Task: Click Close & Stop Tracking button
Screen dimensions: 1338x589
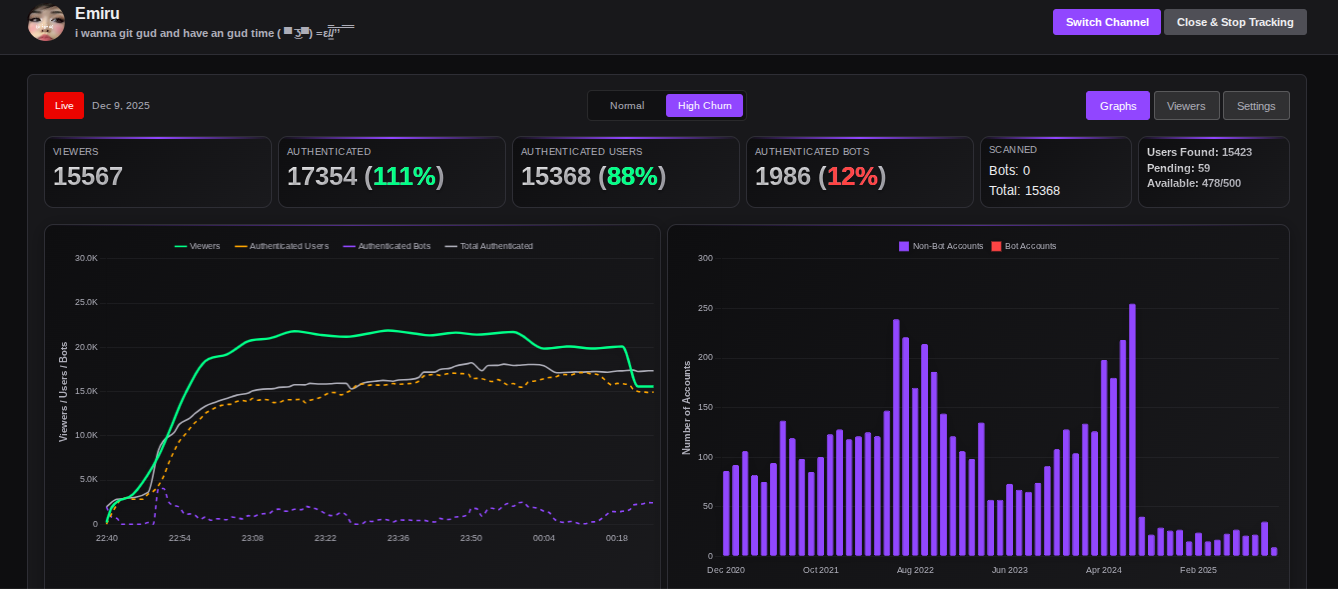Action: pos(1235,22)
